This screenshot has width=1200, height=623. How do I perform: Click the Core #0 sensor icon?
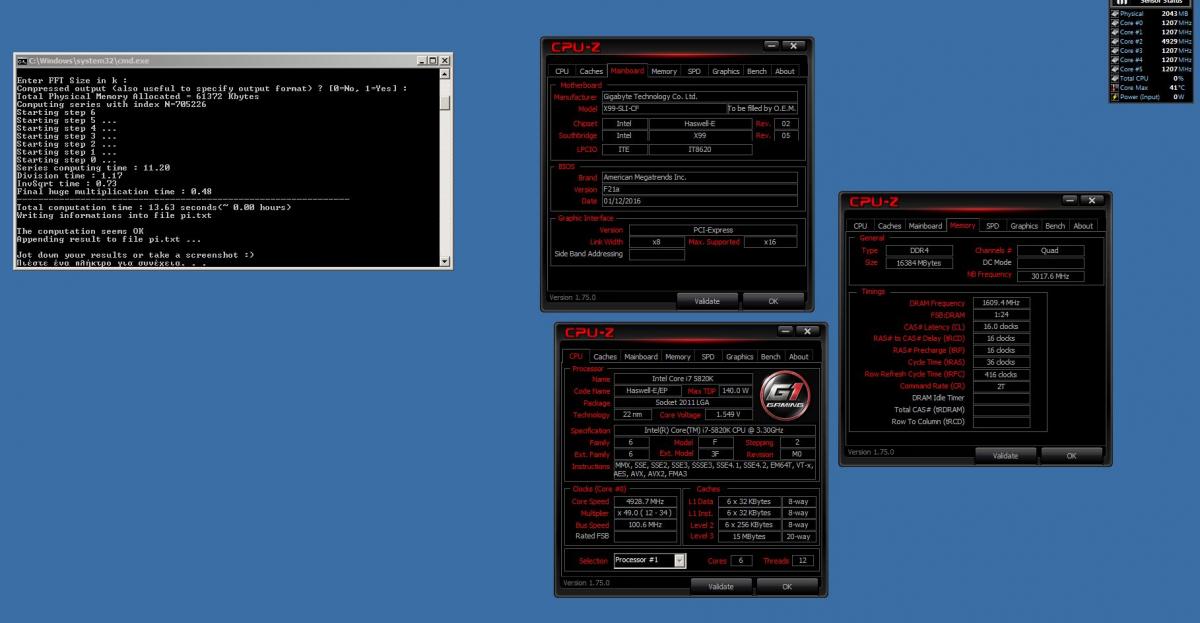pos(1114,23)
